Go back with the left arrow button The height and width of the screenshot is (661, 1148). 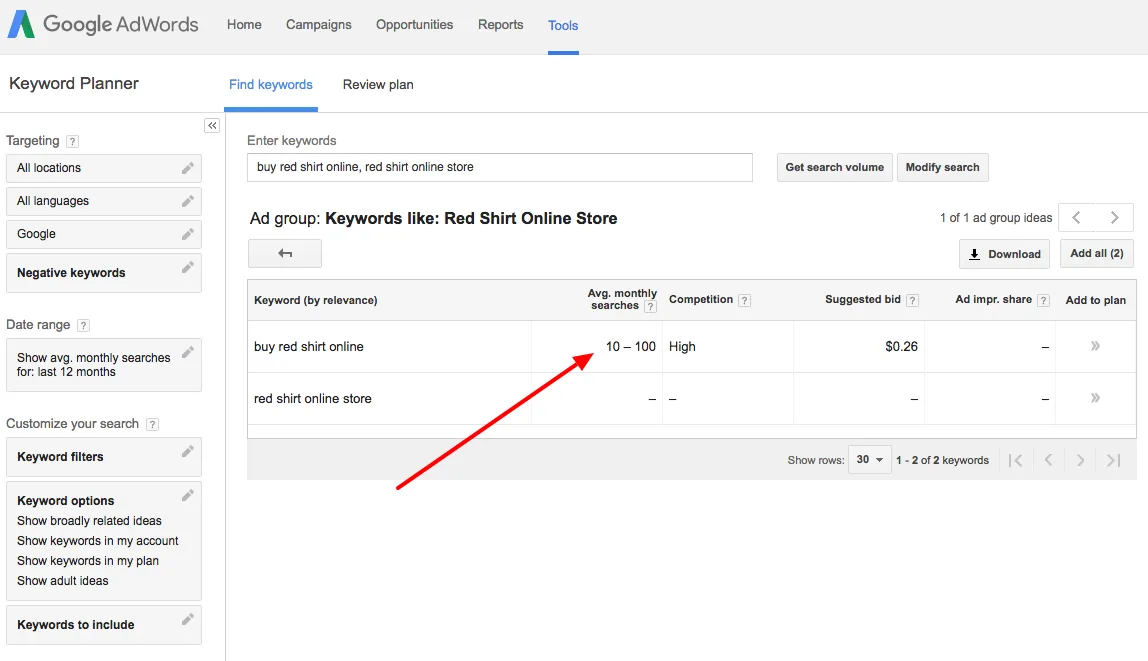click(285, 253)
